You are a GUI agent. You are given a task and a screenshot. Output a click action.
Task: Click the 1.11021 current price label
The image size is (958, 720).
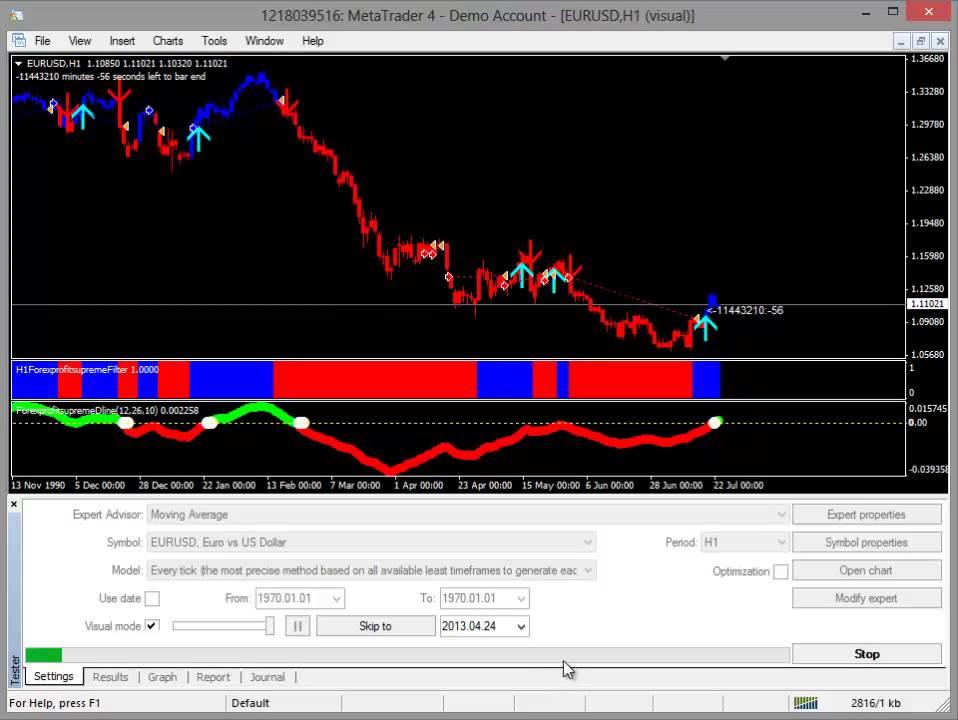coord(927,304)
